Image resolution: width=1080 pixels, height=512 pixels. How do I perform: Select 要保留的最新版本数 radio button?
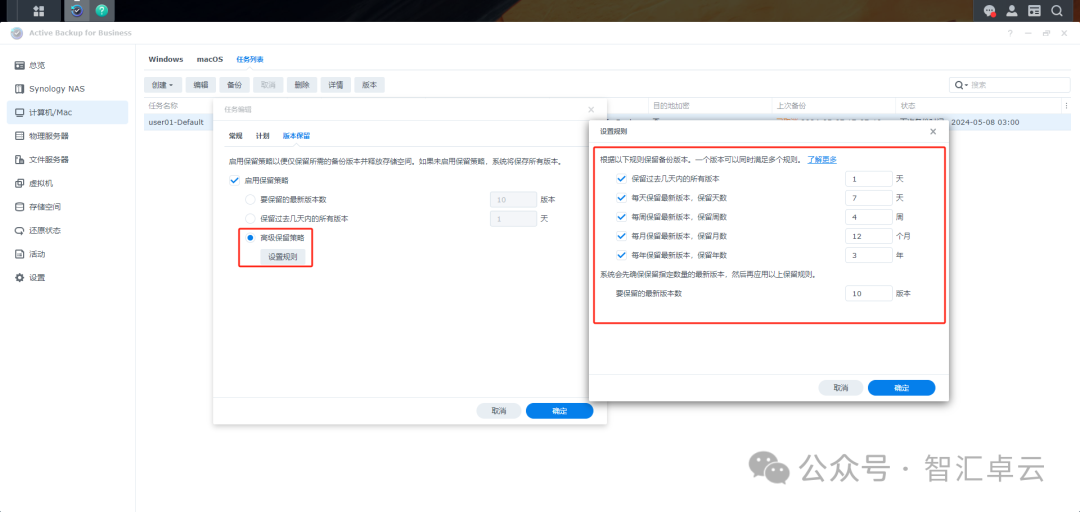click(x=250, y=199)
